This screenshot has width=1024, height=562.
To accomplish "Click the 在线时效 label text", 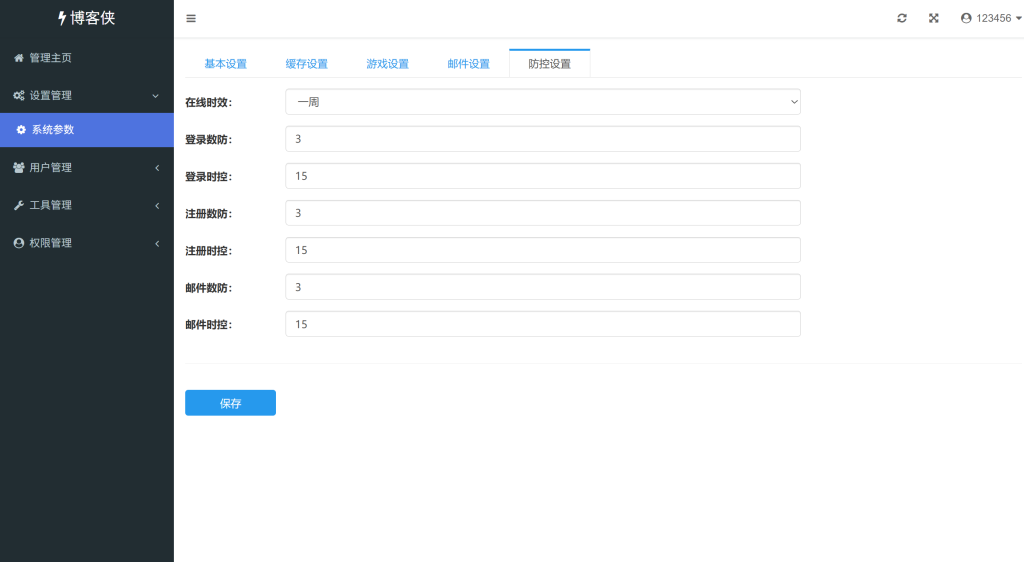I will [208, 102].
